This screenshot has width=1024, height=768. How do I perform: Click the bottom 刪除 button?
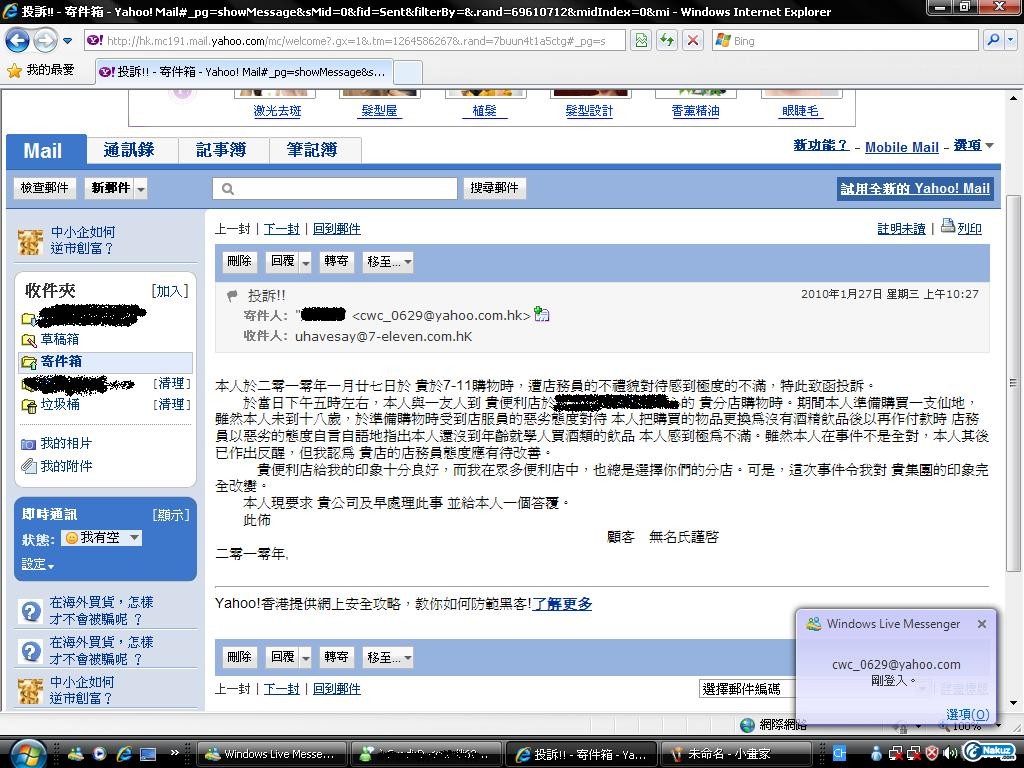point(239,657)
